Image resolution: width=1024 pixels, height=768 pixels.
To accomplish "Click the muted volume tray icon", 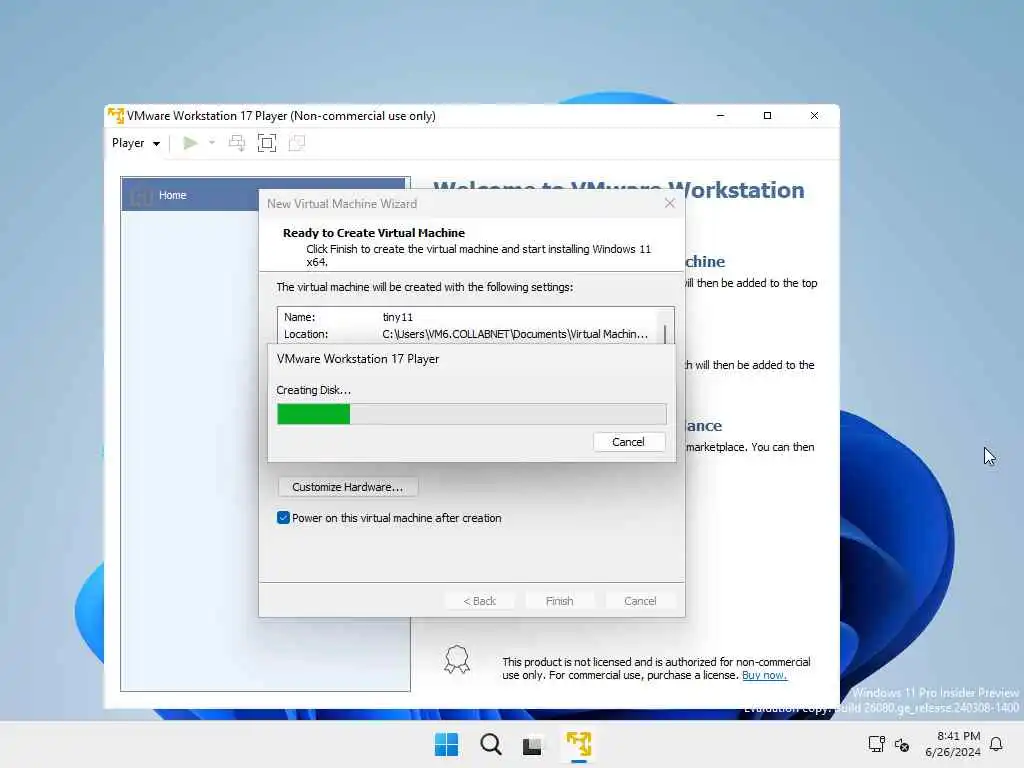I will 902,744.
